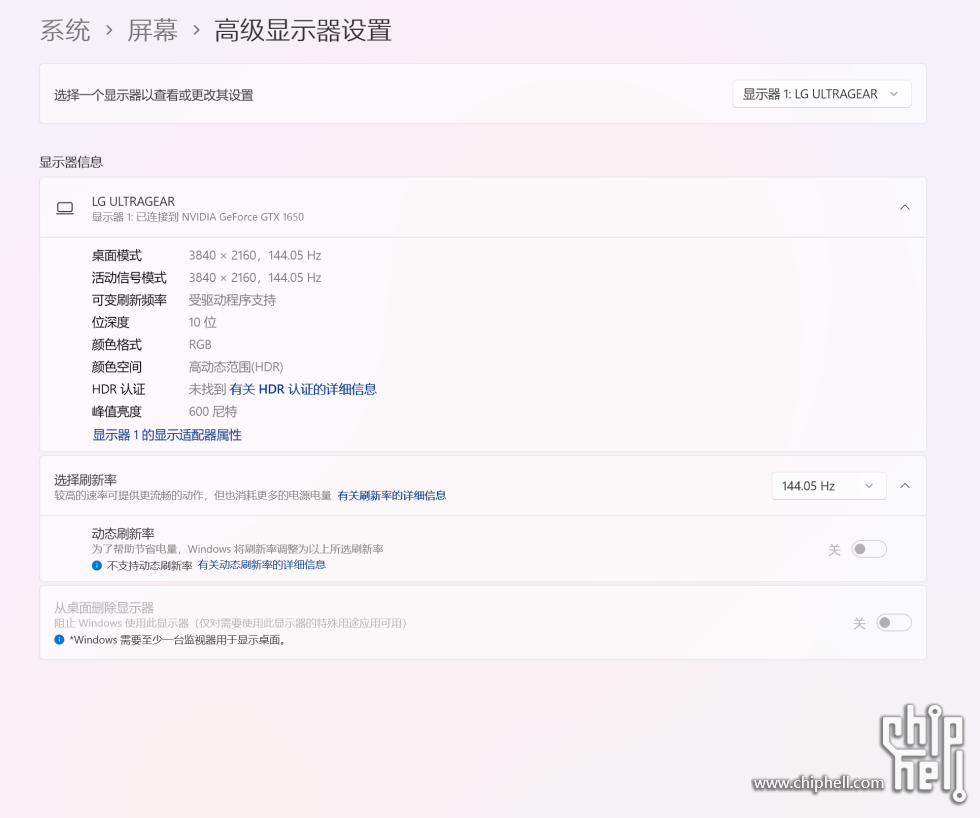Open 有关动态刷新率的详细信息 link

tap(262, 565)
